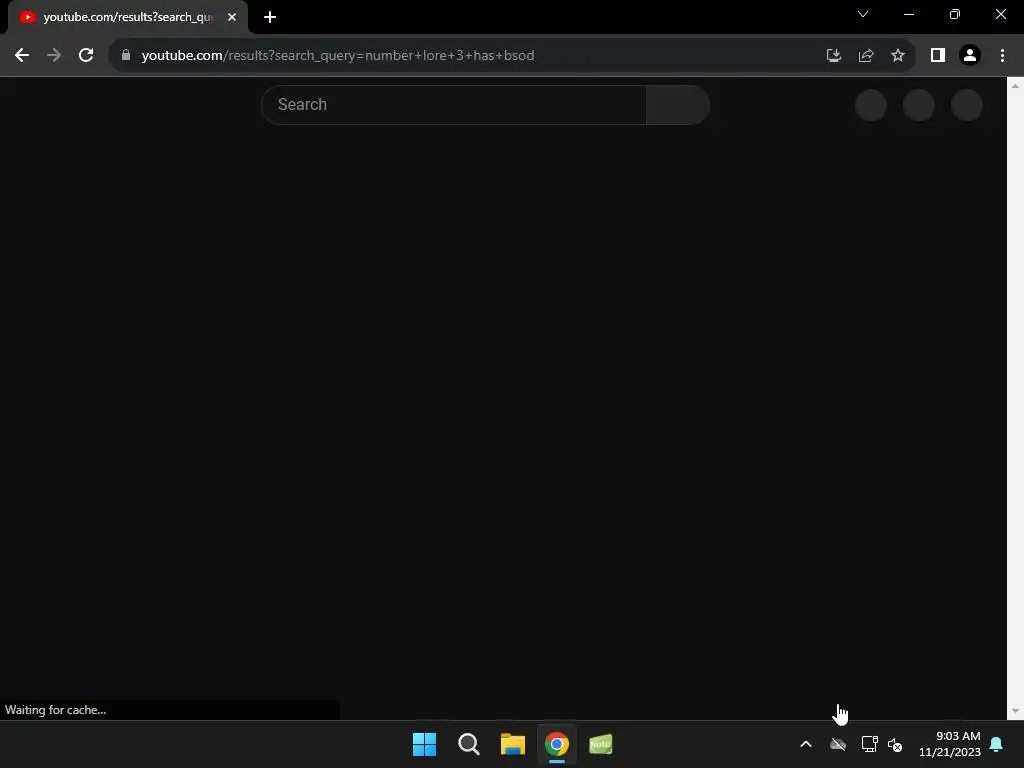Click the muted volume tray icon
This screenshot has height=768, width=1024.
point(895,744)
